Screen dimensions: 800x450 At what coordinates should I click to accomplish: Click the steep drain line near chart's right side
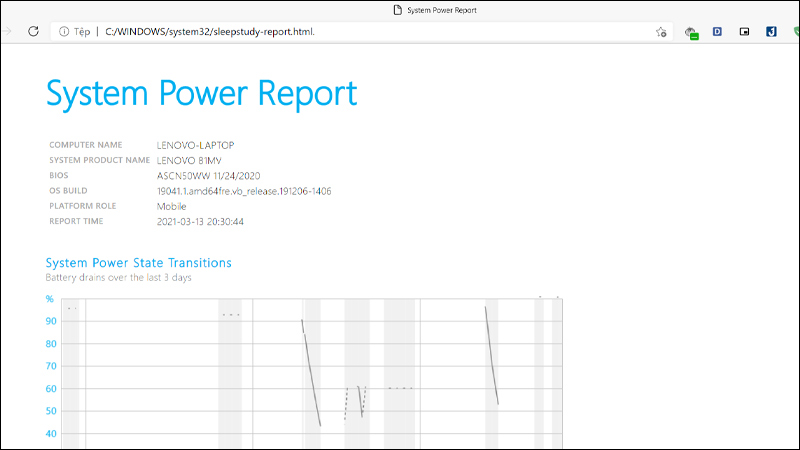click(x=492, y=356)
